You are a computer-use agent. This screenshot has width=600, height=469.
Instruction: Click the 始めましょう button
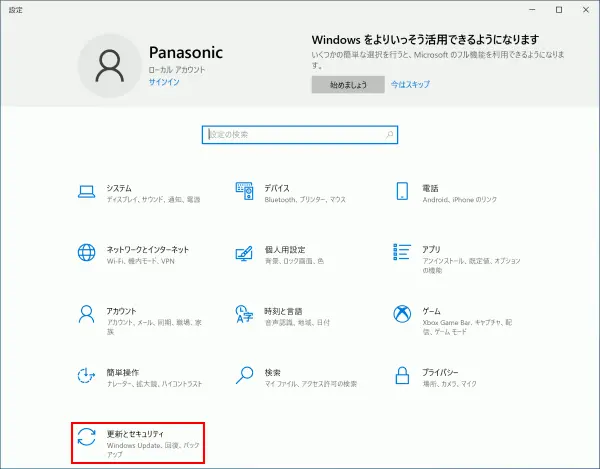[348, 85]
